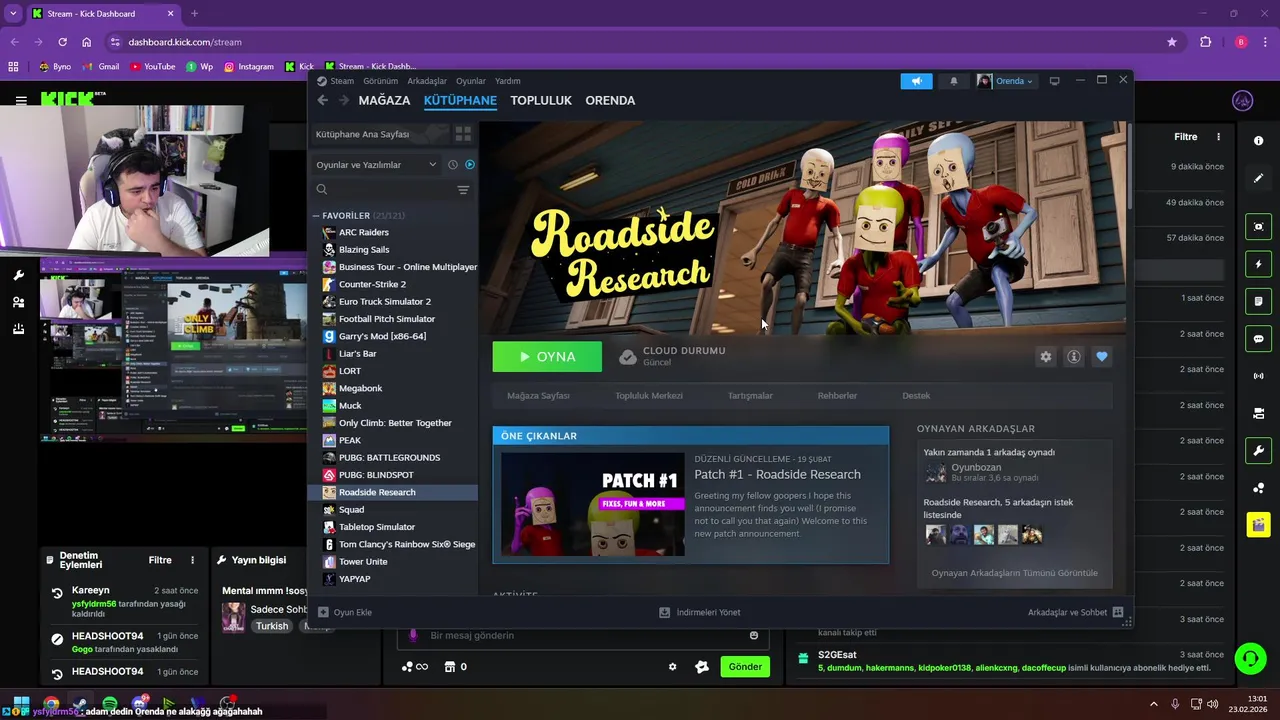Open the Topluluk Merkezi game tab
Image resolution: width=1280 pixels, height=720 pixels.
coord(649,396)
